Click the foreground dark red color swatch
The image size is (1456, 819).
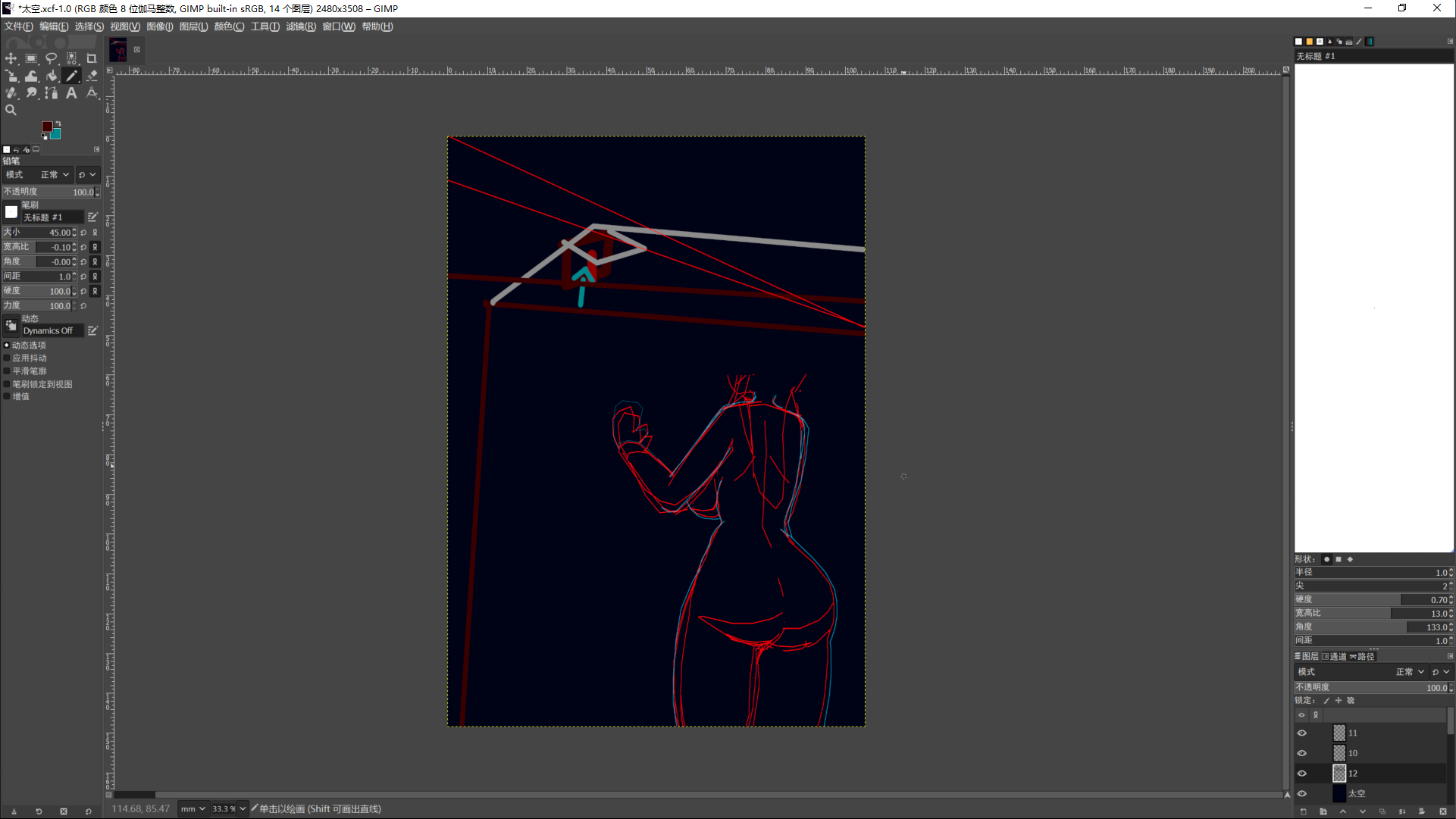pos(46,127)
